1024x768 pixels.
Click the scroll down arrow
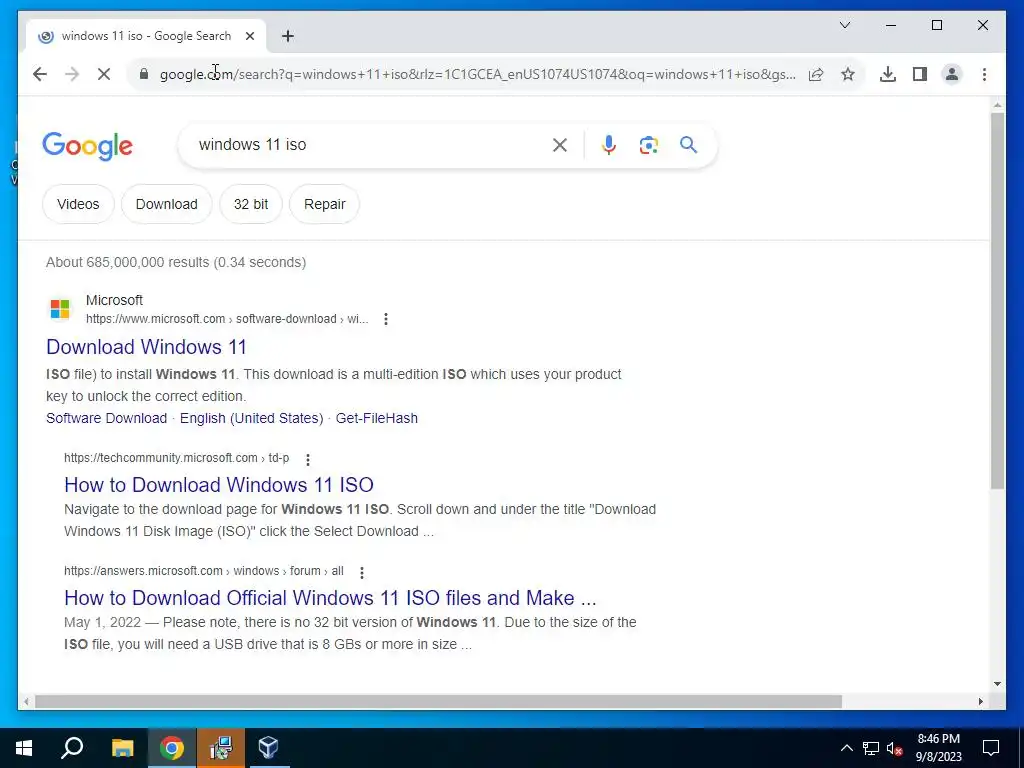click(997, 684)
